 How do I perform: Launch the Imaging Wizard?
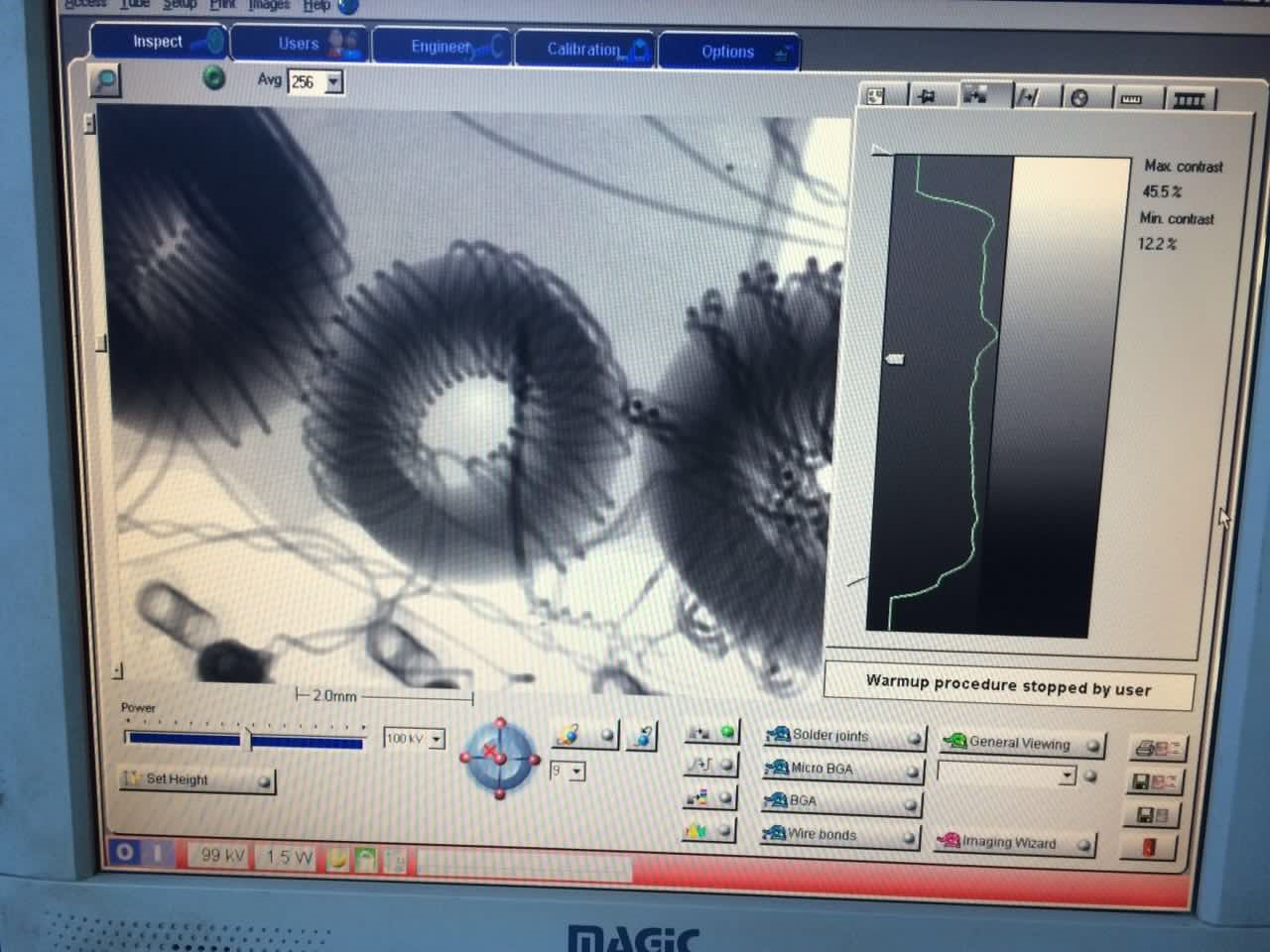[1015, 843]
